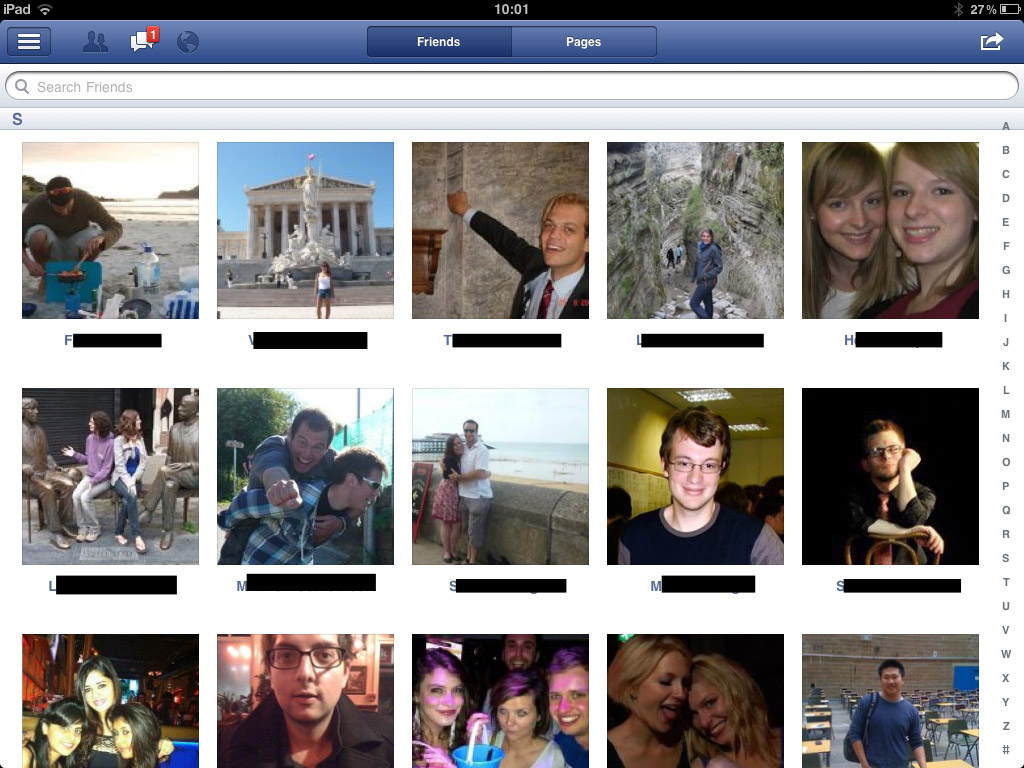Image resolution: width=1024 pixels, height=768 pixels.
Task: Jump to letter Y in index
Action: pos(1006,702)
